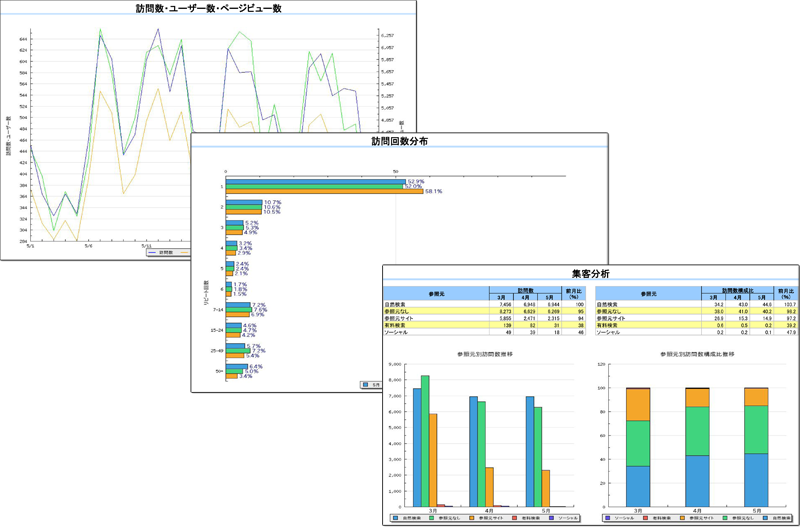Select the highlighted 有料検索 row in the left table

[x=484, y=325]
